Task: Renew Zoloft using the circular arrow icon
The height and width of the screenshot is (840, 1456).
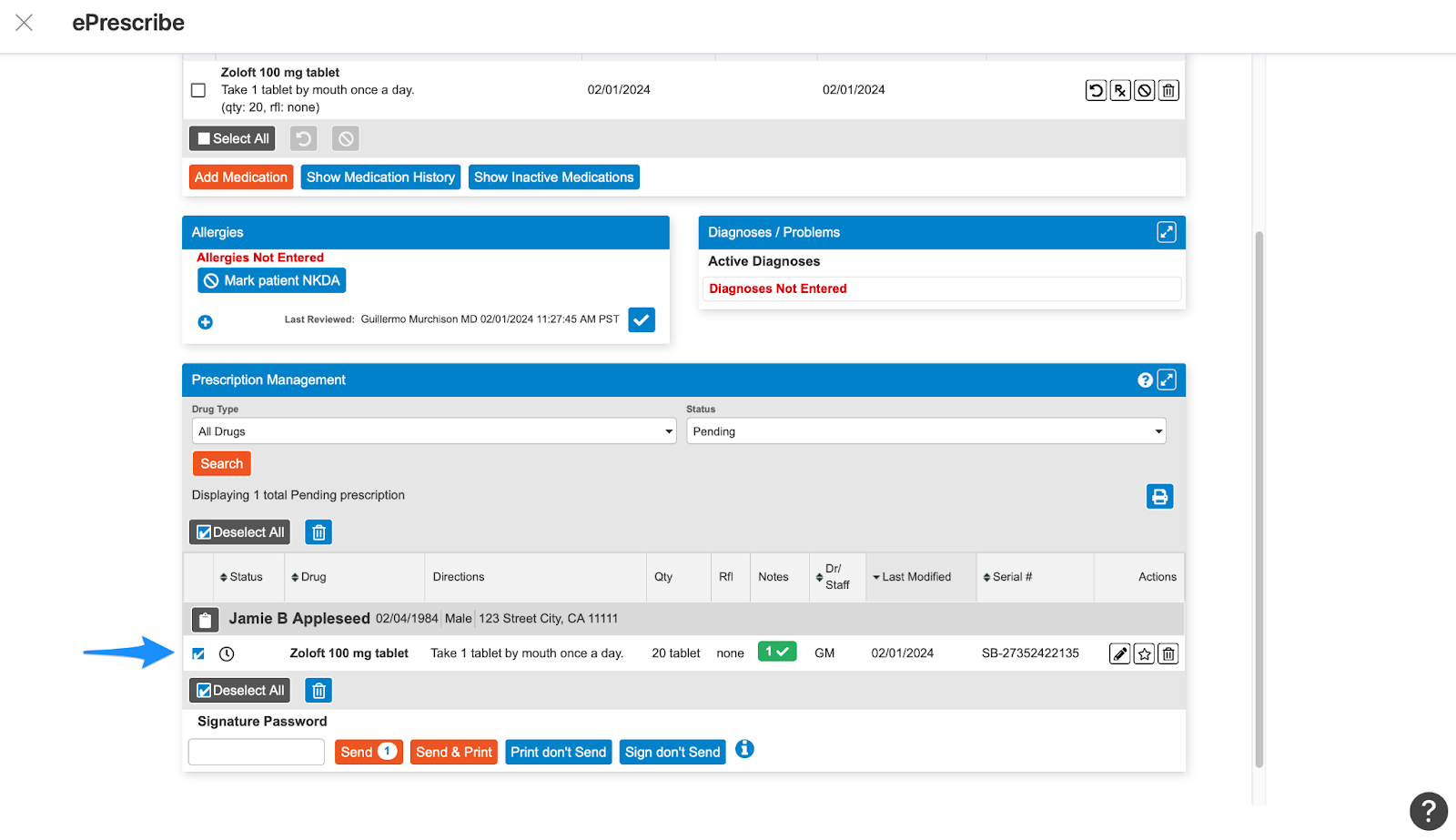Action: click(x=1095, y=90)
